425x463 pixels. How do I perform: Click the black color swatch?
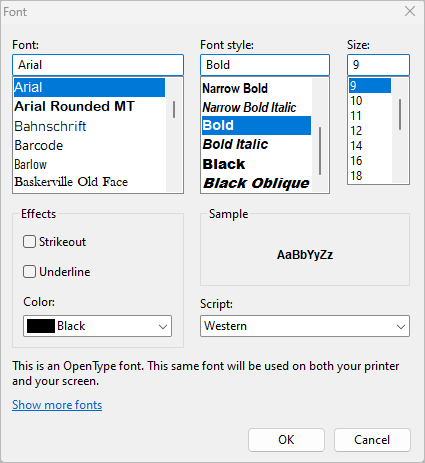[x=41, y=326]
